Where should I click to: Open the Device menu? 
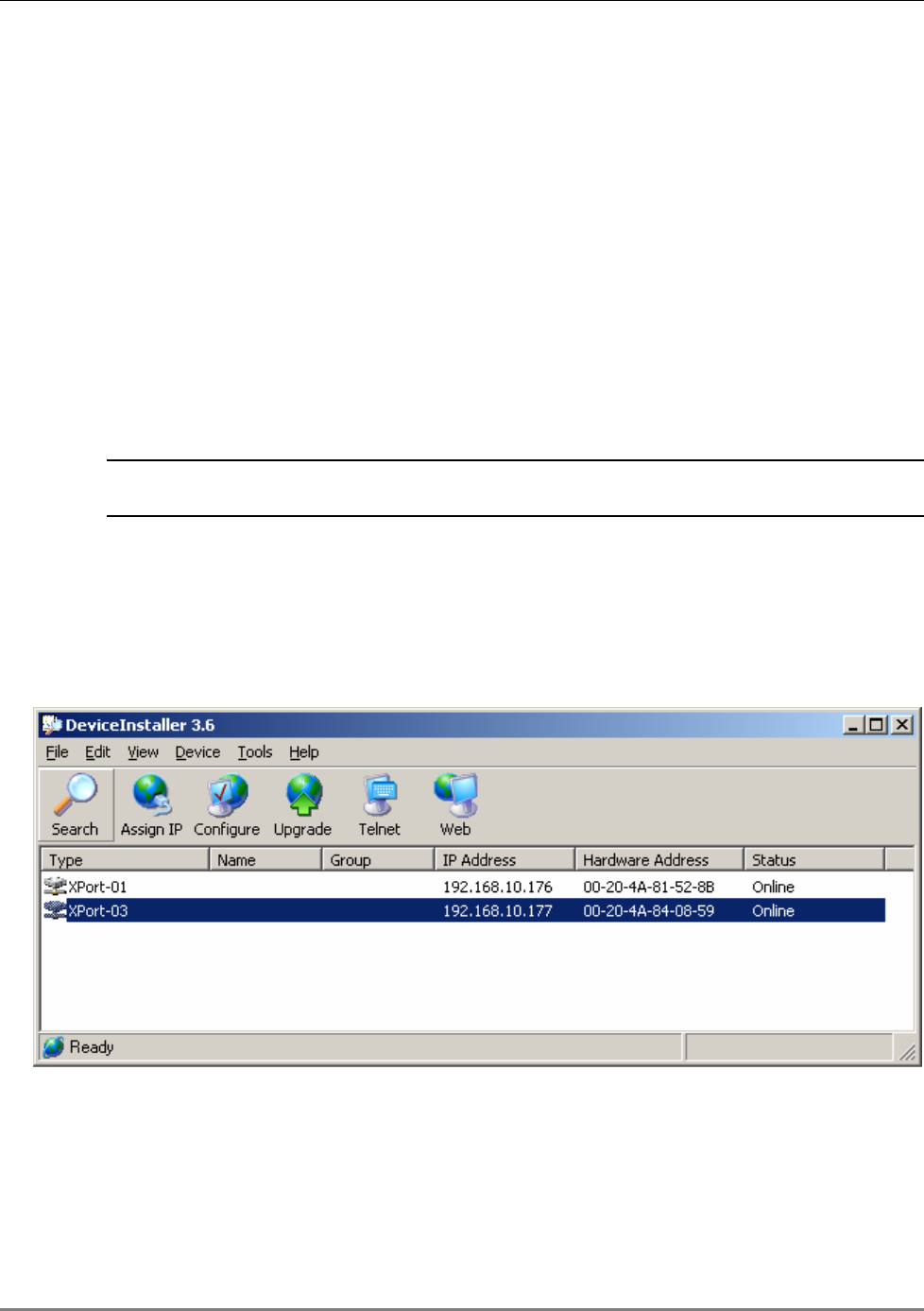pos(197,752)
